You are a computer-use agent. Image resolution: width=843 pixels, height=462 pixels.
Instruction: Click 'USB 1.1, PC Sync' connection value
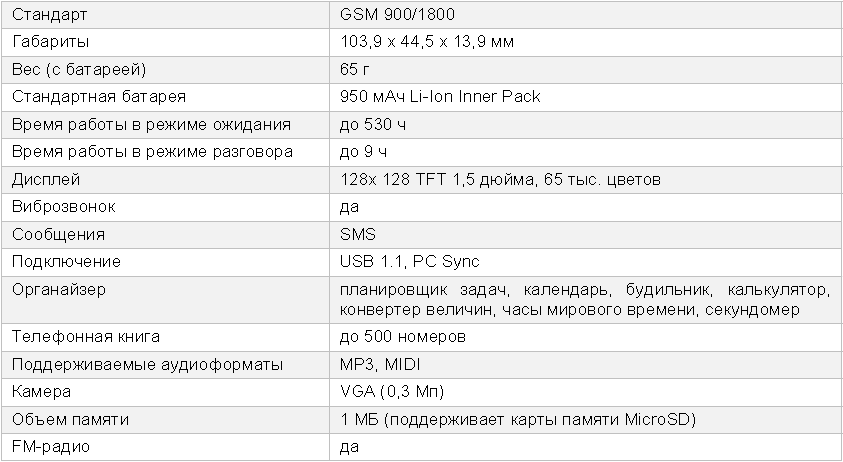pyautogui.click(x=409, y=261)
